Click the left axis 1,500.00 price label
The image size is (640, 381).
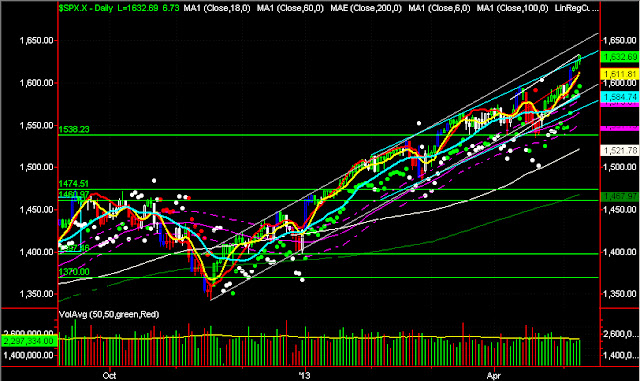click(36, 167)
